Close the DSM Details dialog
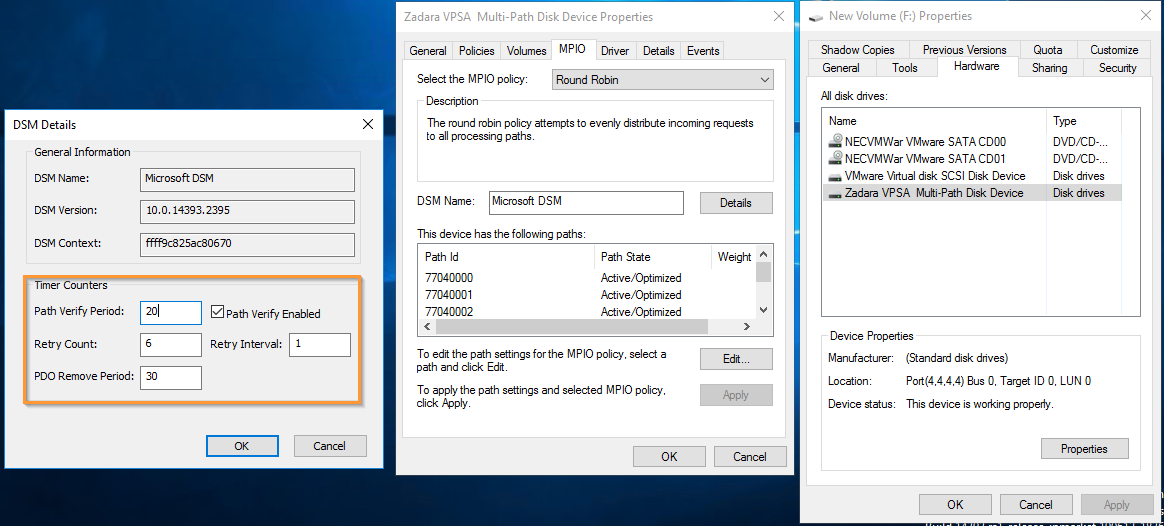1164x526 pixels. (367, 125)
